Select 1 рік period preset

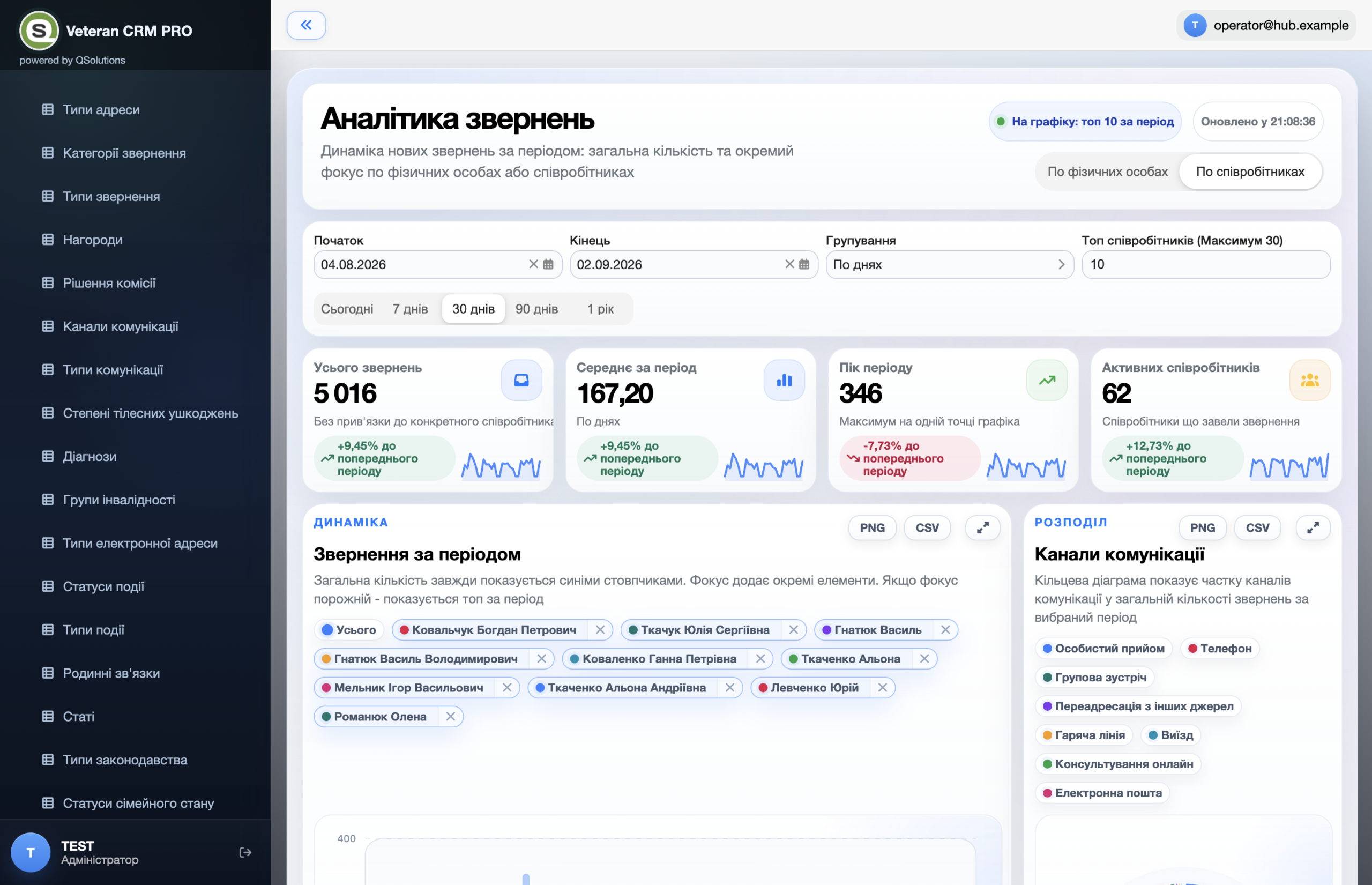click(x=600, y=309)
